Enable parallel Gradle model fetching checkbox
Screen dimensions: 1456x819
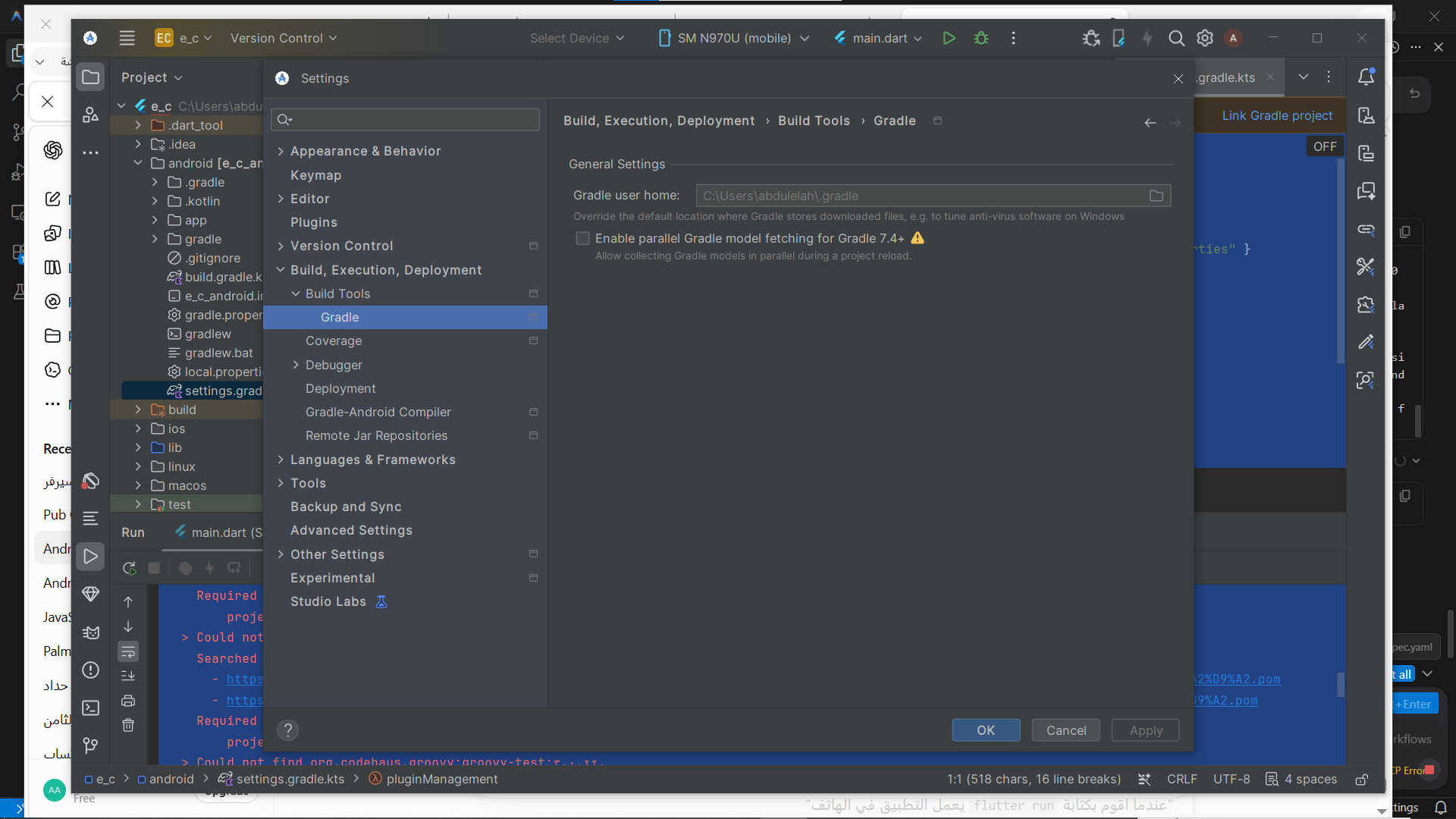click(x=582, y=238)
